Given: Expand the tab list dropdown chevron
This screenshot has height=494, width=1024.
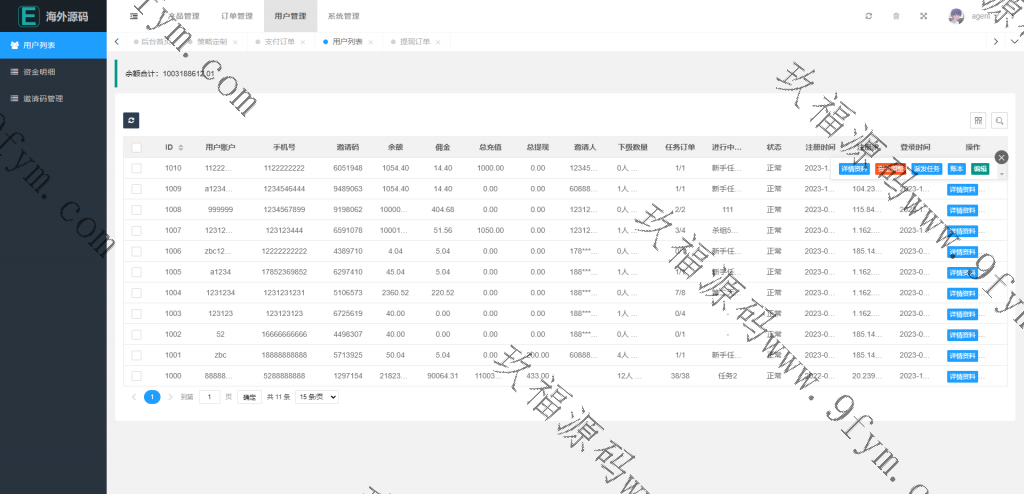Looking at the screenshot, I should (997, 42).
